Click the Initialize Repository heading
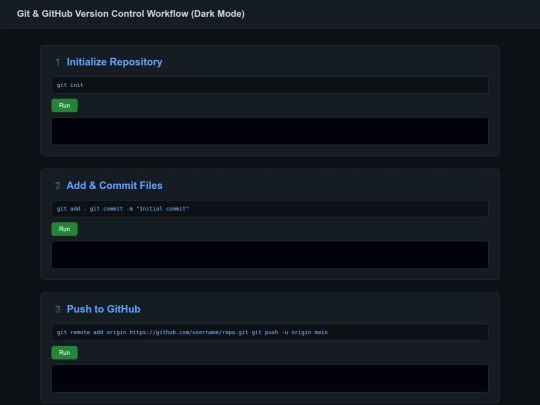540x405 pixels. 114,62
